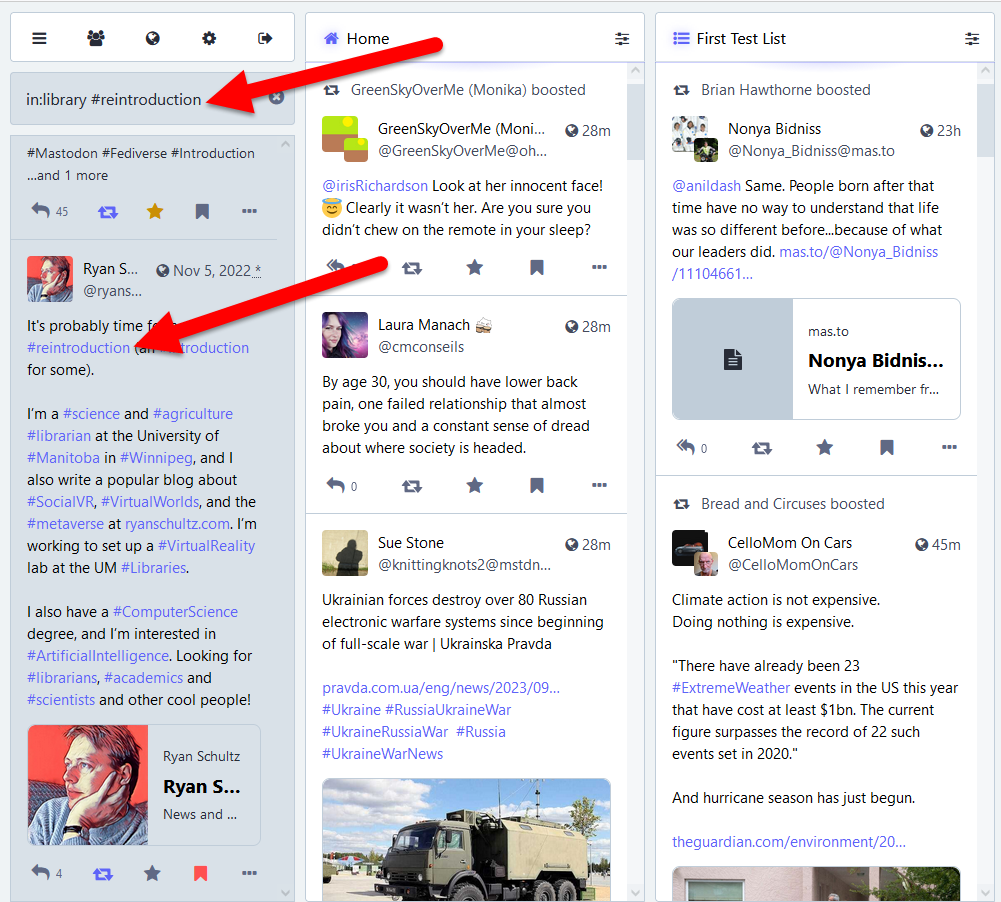
Task: Open settings via the gear icon
Action: pyautogui.click(x=209, y=38)
